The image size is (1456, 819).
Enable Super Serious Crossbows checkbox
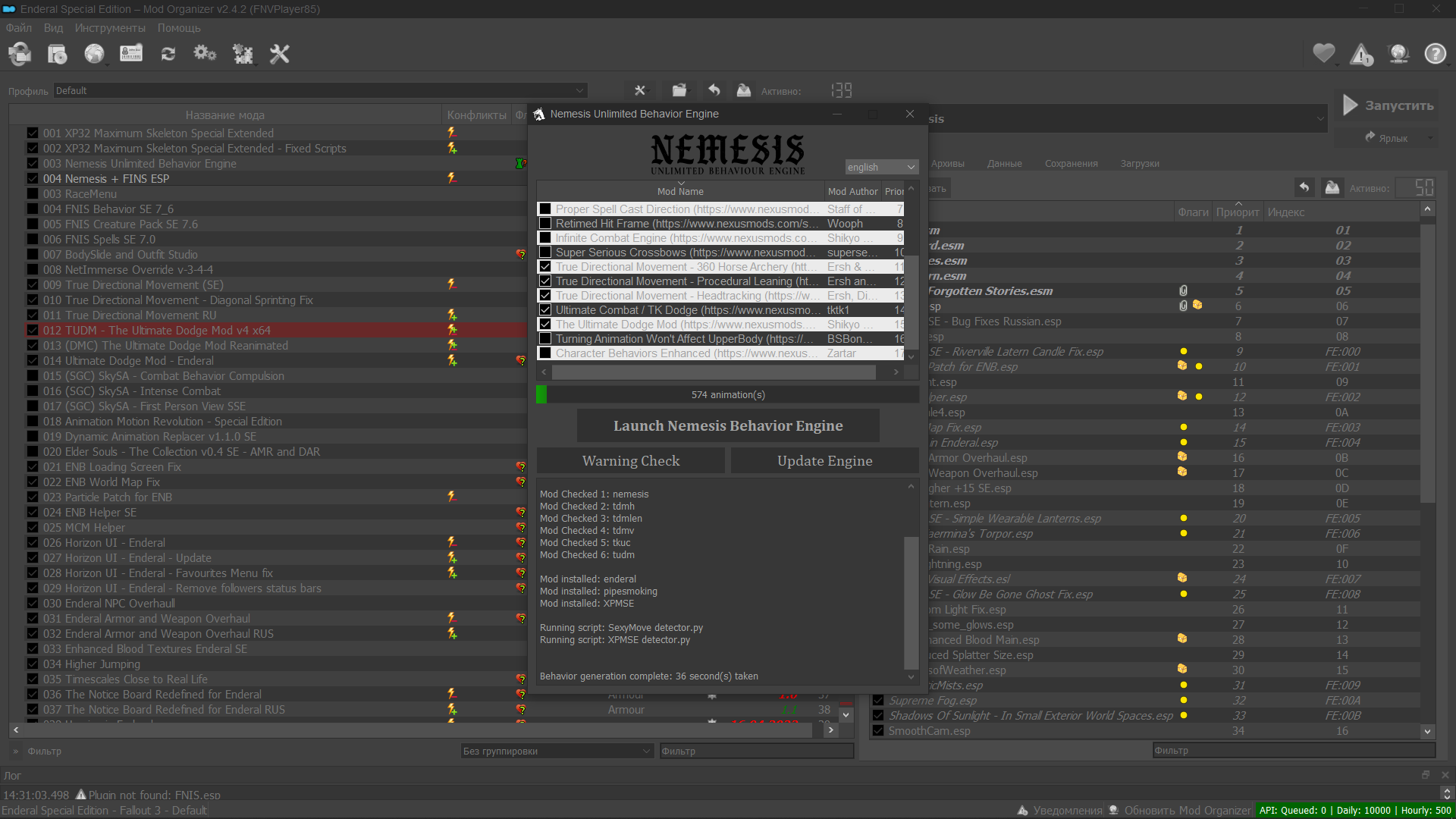[545, 253]
